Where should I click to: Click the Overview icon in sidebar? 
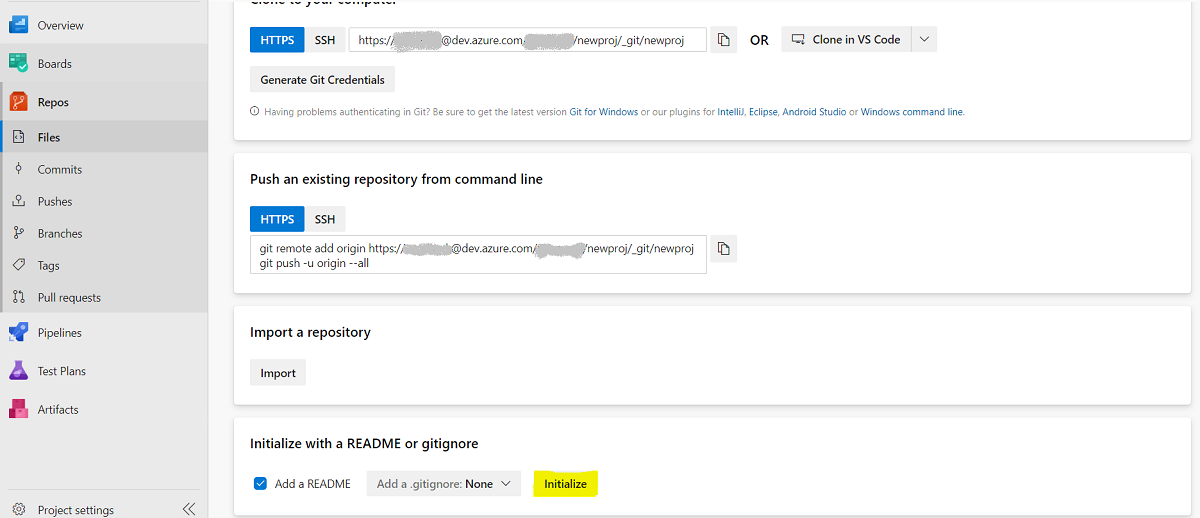click(x=18, y=25)
